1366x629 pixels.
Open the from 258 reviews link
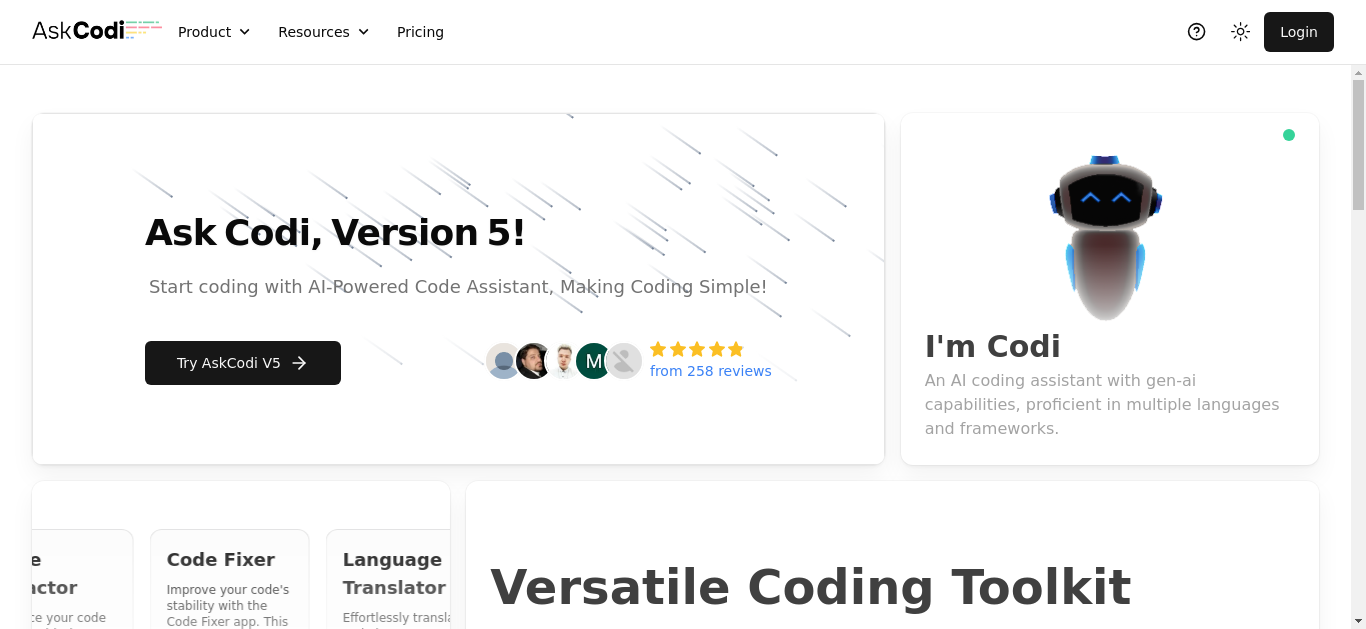[x=710, y=371]
